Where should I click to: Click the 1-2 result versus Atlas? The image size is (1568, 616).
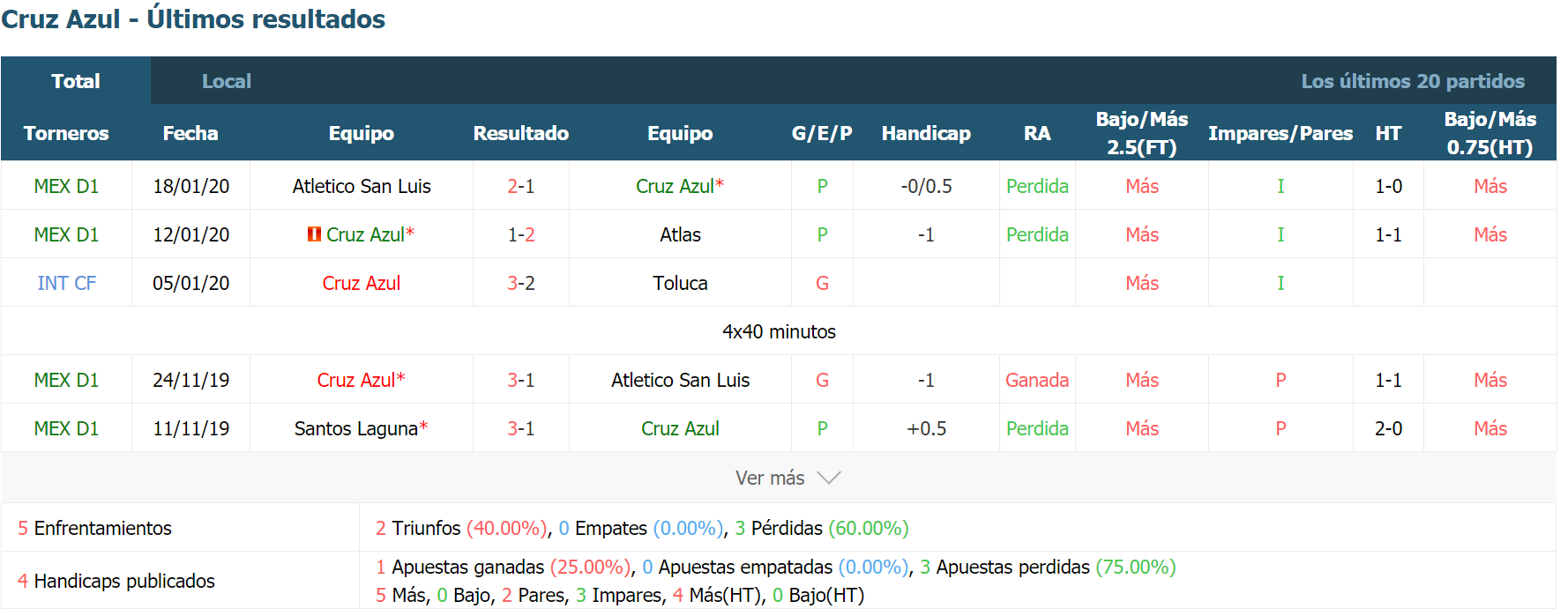[521, 234]
